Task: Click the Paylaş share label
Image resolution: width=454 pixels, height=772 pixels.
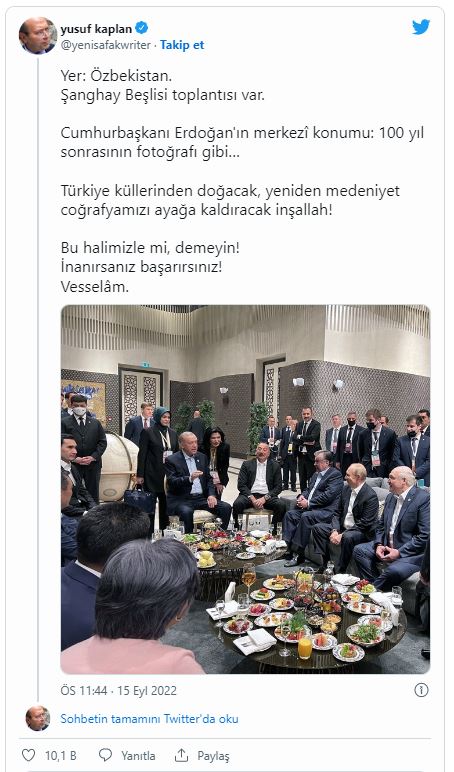Action: tap(213, 755)
